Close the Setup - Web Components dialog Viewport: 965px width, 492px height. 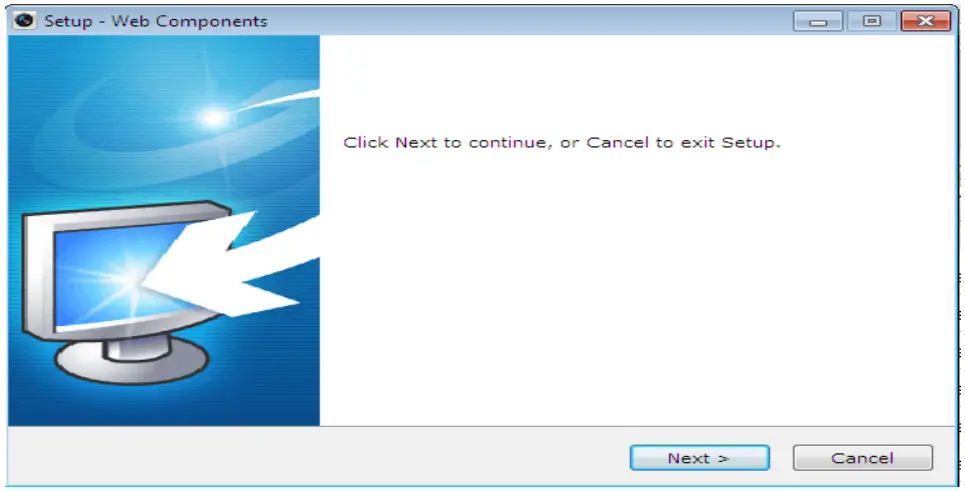tap(926, 21)
